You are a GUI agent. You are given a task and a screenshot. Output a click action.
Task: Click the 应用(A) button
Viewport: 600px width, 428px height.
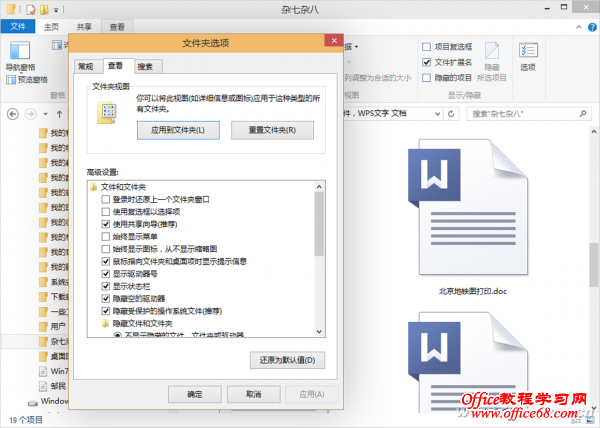click(312, 394)
